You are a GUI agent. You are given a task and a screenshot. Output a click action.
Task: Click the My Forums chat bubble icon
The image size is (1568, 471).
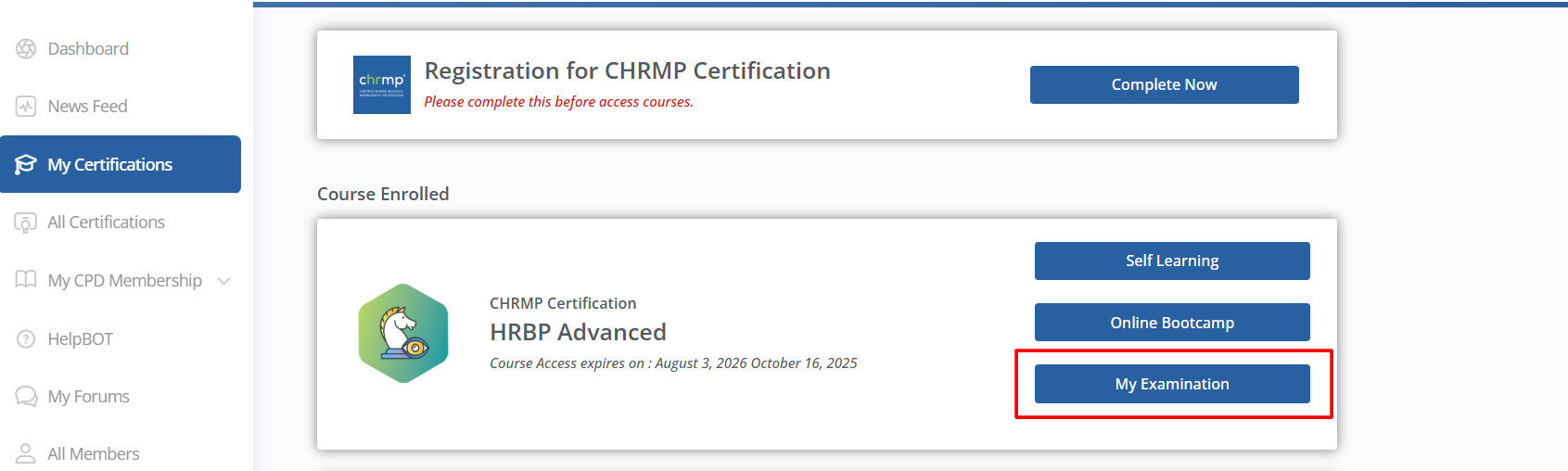point(26,397)
